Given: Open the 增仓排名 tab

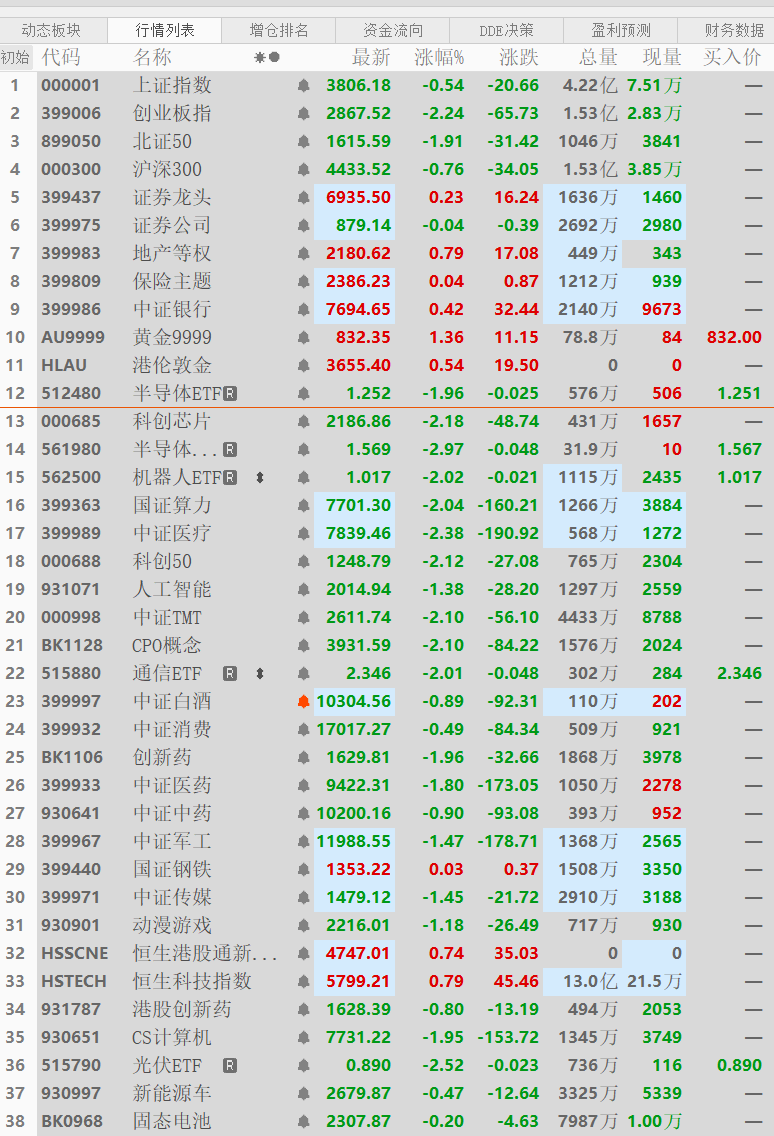Looking at the screenshot, I should pos(279,30).
